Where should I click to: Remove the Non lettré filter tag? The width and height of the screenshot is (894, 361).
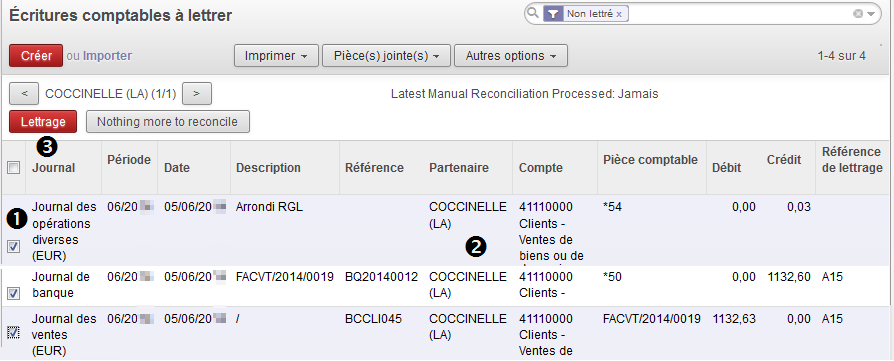tap(619, 14)
